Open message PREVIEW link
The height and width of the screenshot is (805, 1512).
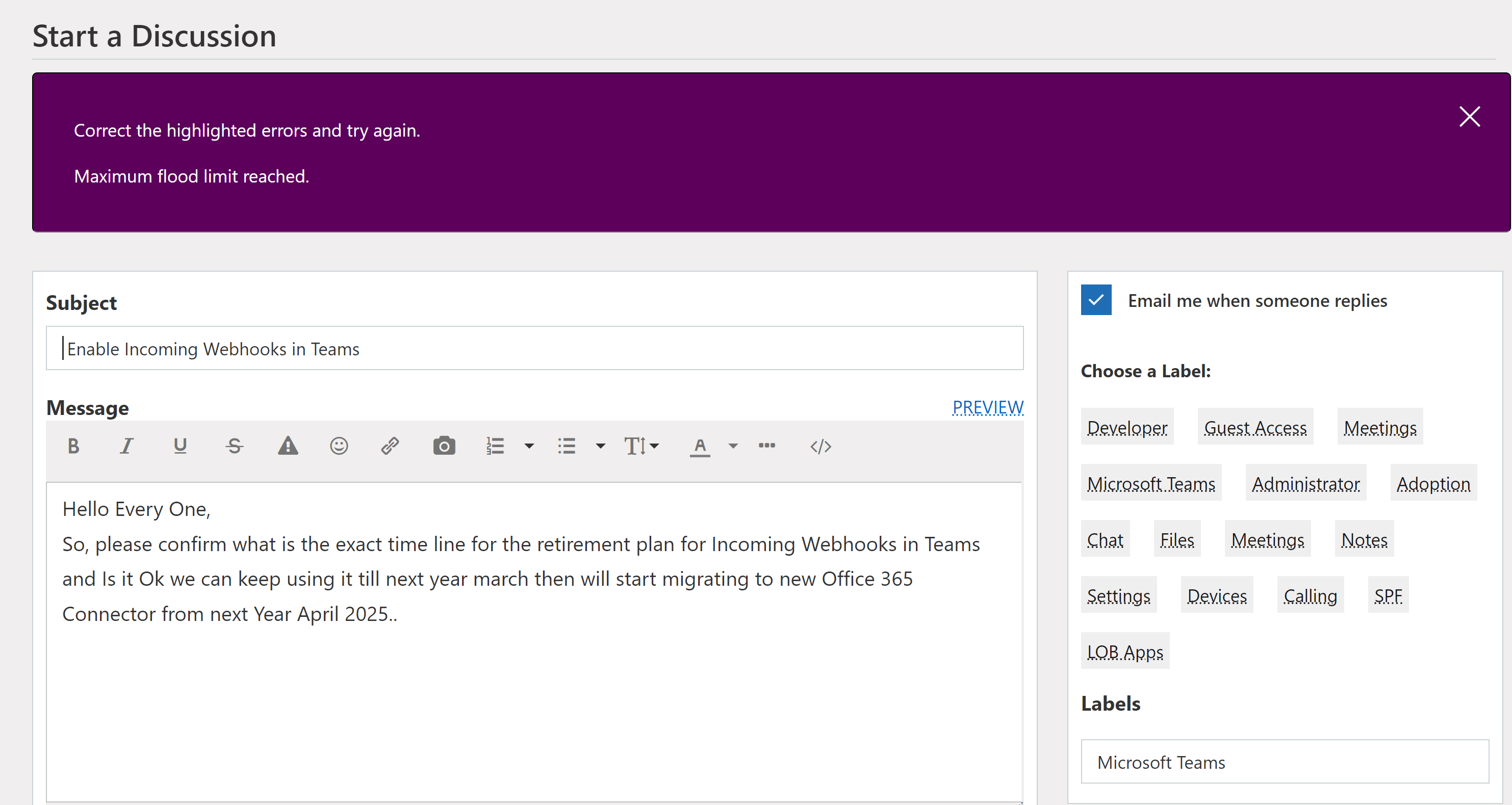988,407
